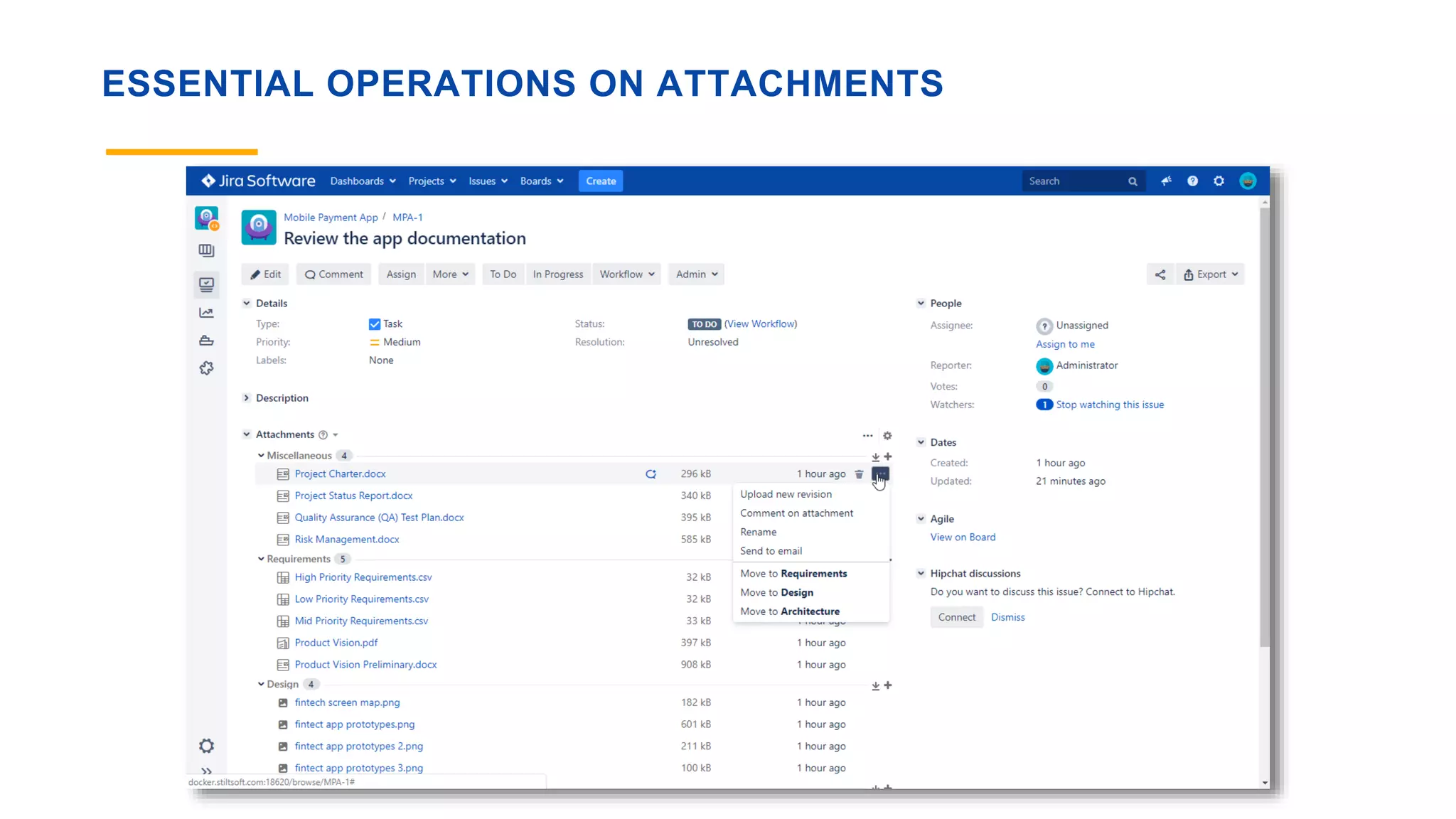Screen dimensions: 1456x819
Task: Choose Move to Architecture
Action: [x=790, y=611]
